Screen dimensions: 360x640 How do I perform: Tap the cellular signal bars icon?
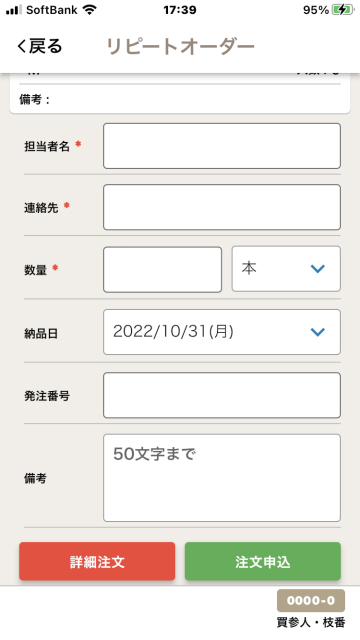pyautogui.click(x=13, y=10)
